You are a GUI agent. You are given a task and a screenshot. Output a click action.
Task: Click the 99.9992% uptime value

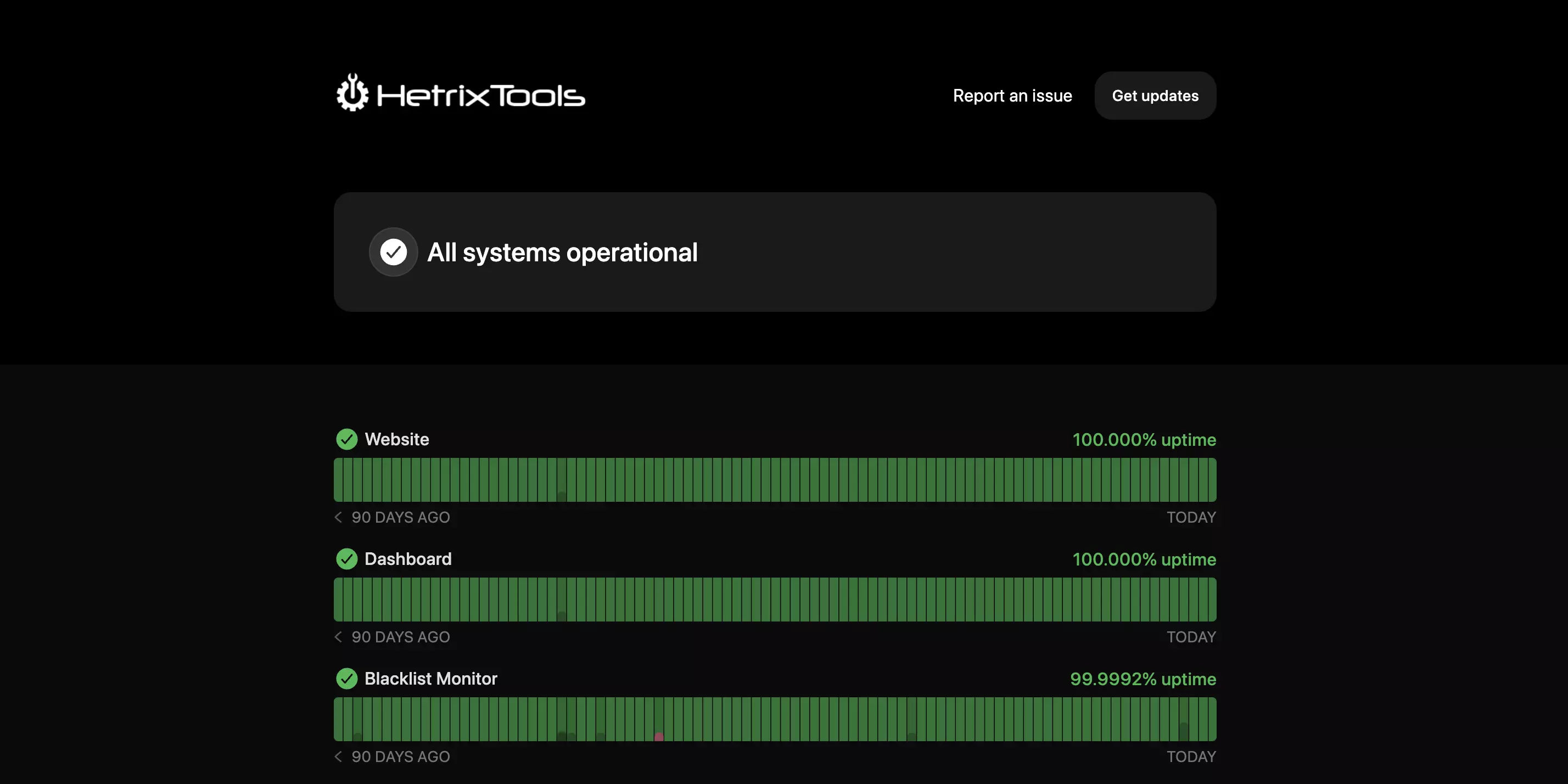[1143, 679]
